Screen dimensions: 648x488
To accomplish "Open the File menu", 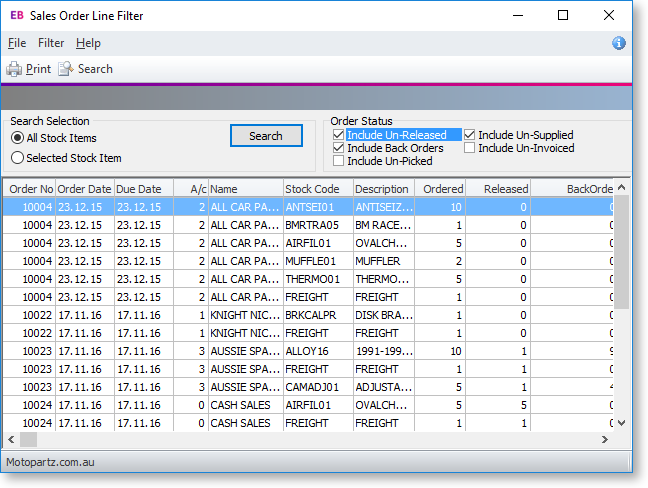I will 16,43.
